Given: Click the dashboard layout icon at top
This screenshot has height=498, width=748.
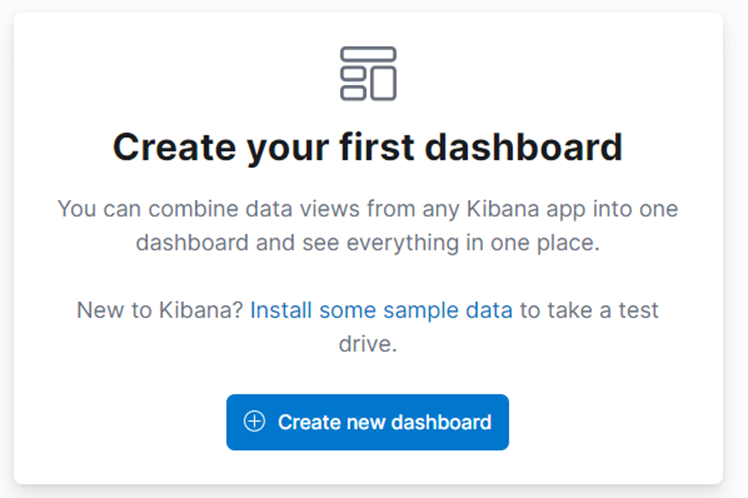Looking at the screenshot, I should pyautogui.click(x=368, y=73).
